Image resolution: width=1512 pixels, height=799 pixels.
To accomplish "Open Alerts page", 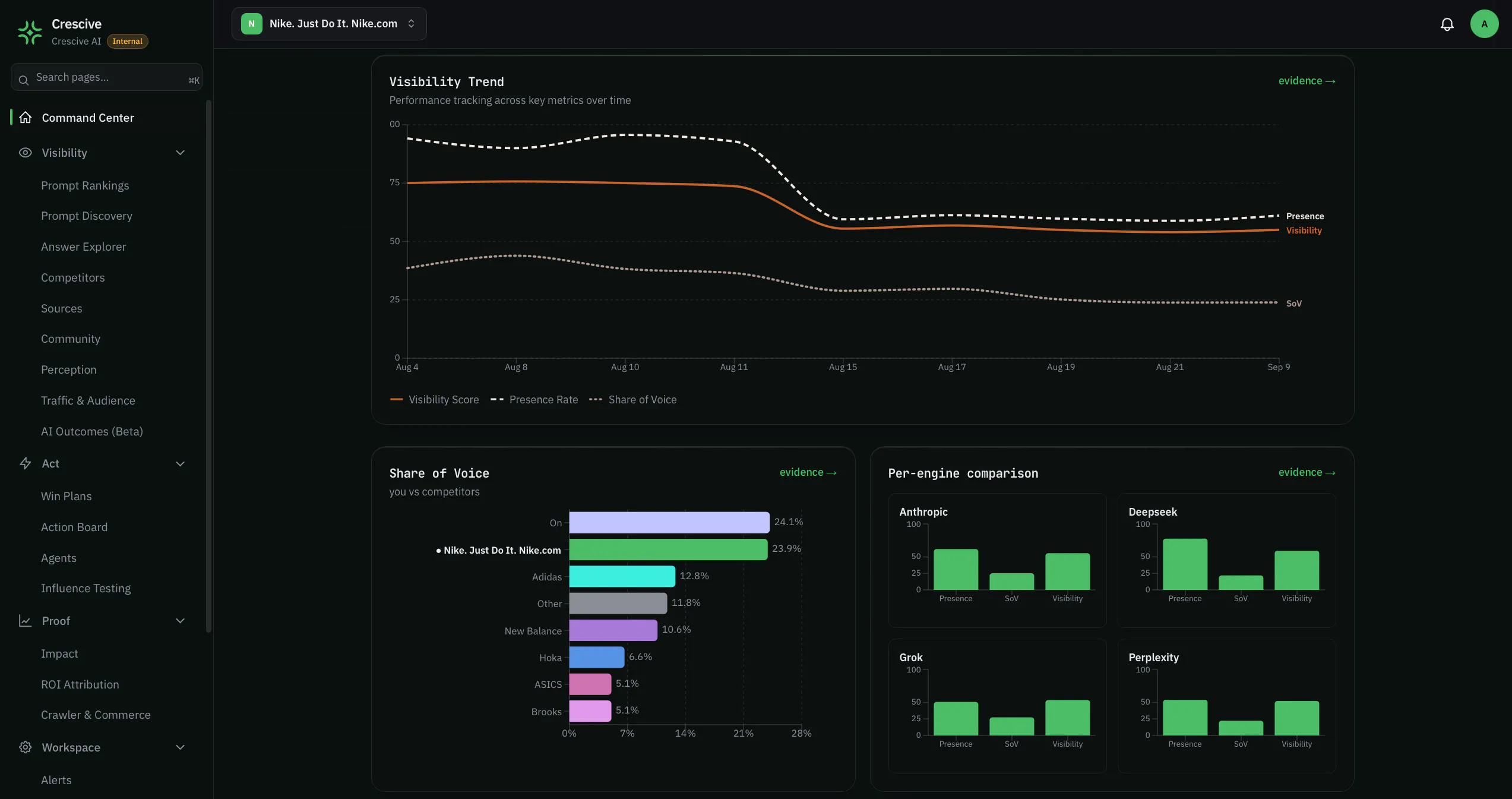I will pyautogui.click(x=56, y=780).
